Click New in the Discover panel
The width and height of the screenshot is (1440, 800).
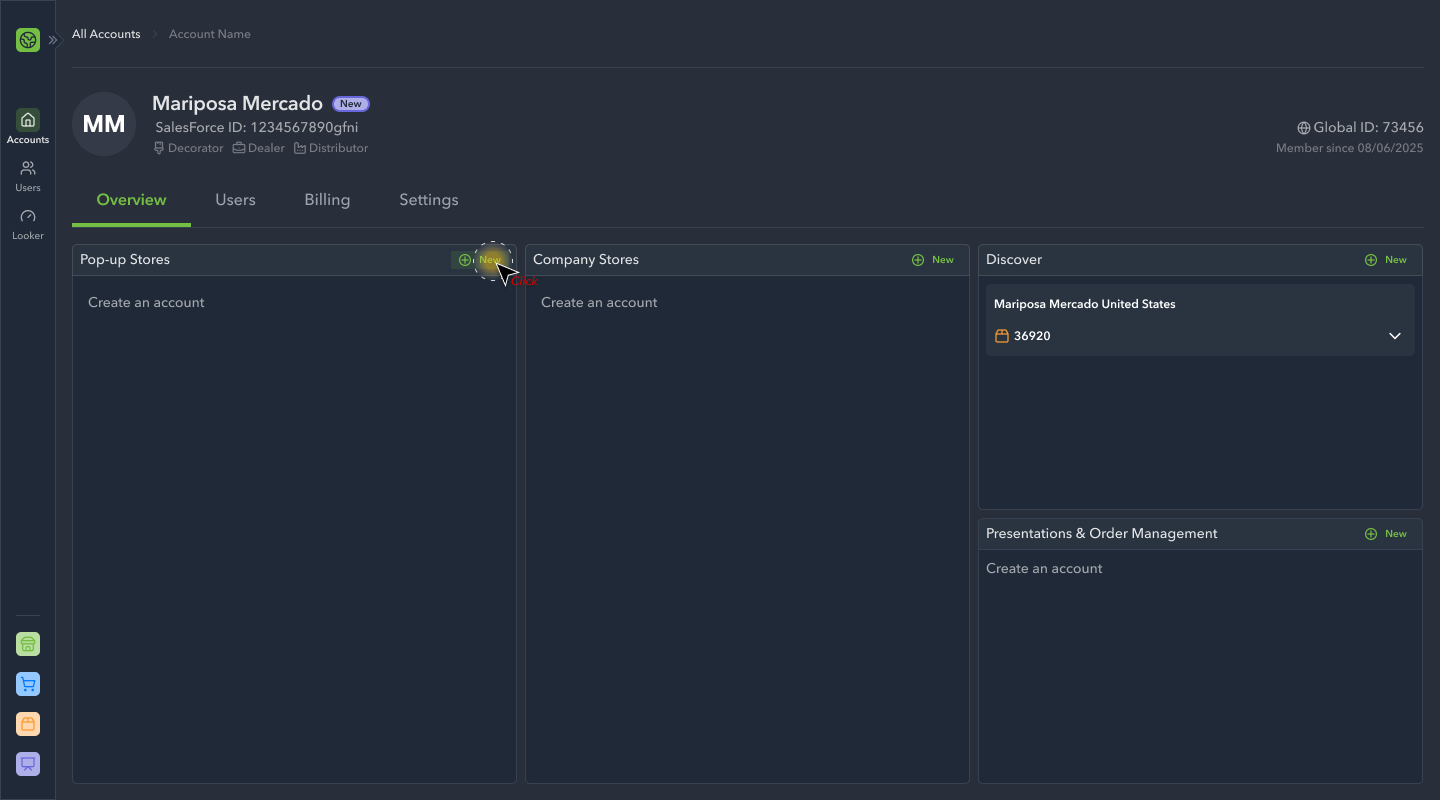1386,260
